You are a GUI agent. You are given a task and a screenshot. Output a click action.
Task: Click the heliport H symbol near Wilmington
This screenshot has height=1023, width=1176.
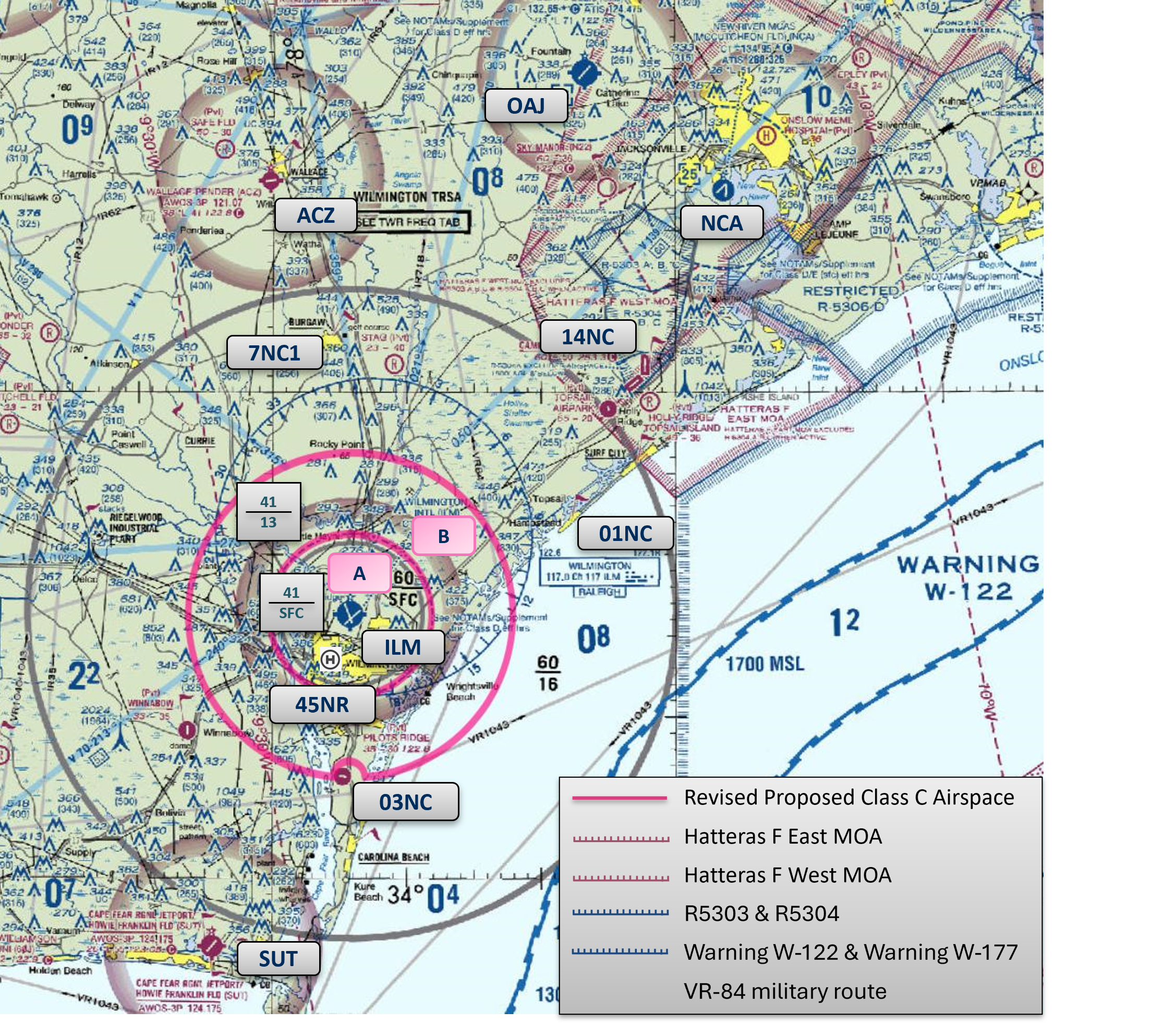330,660
